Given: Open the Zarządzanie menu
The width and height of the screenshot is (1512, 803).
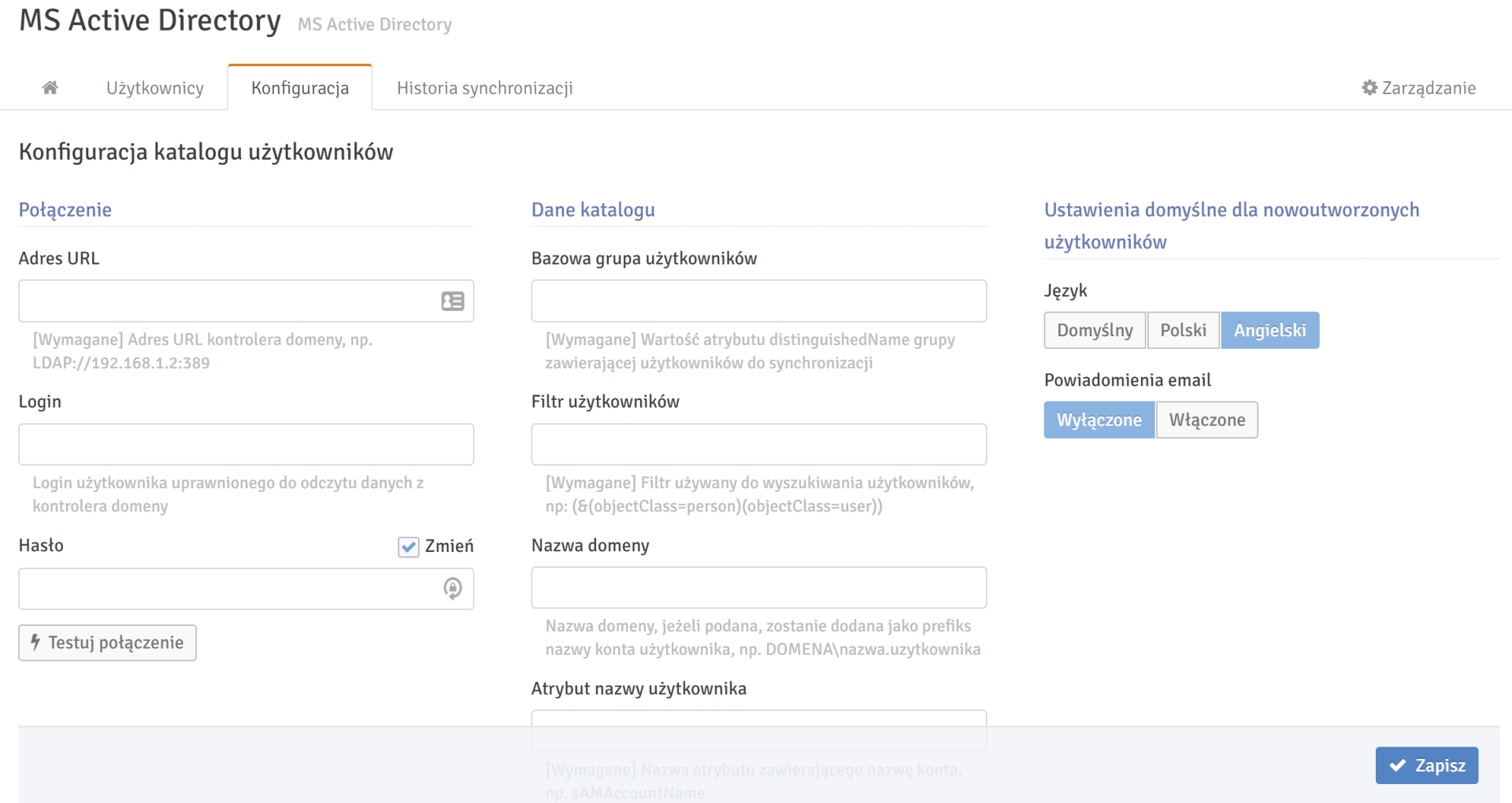Looking at the screenshot, I should (1418, 87).
